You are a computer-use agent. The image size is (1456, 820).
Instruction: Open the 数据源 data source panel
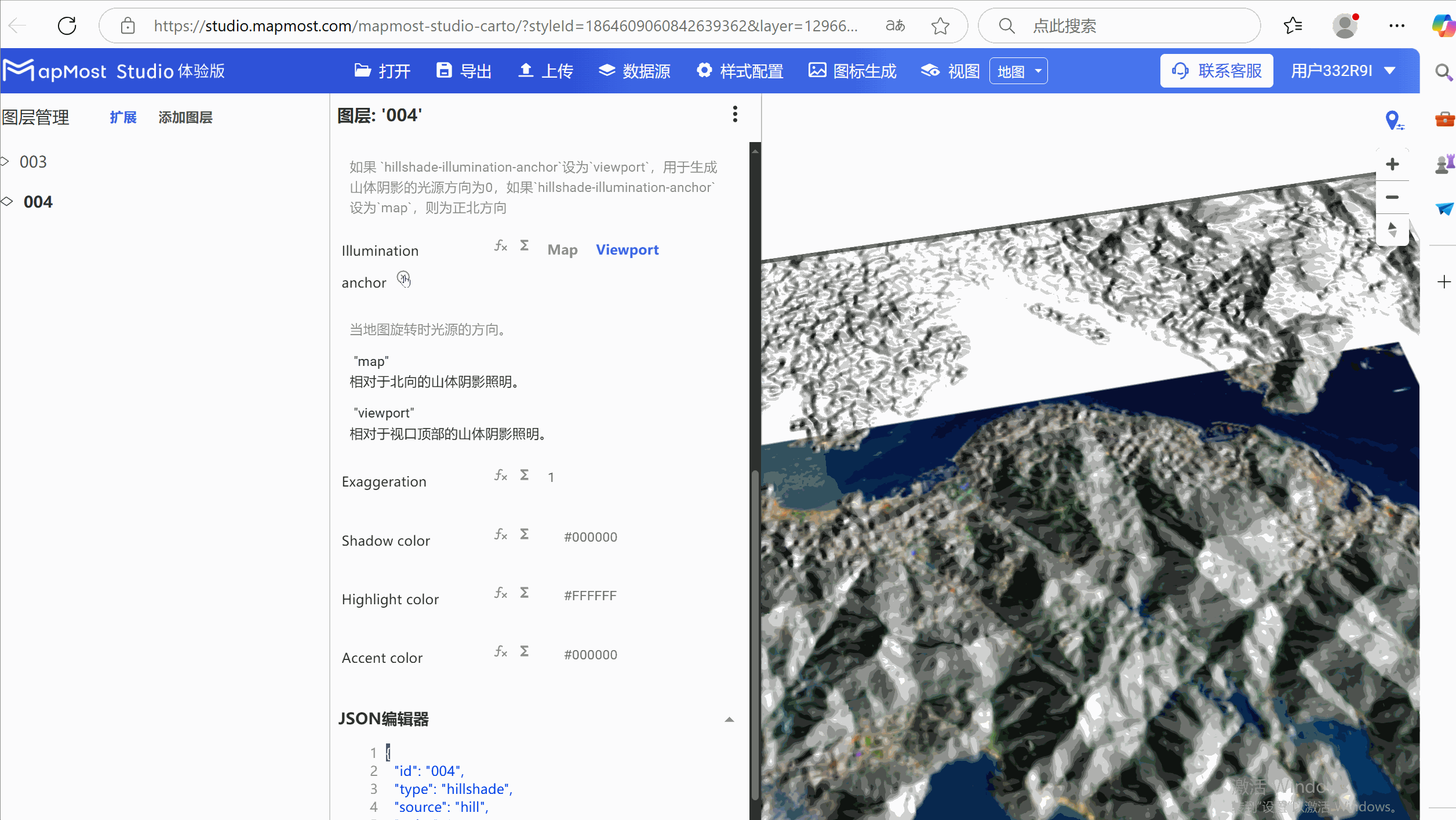coord(635,70)
